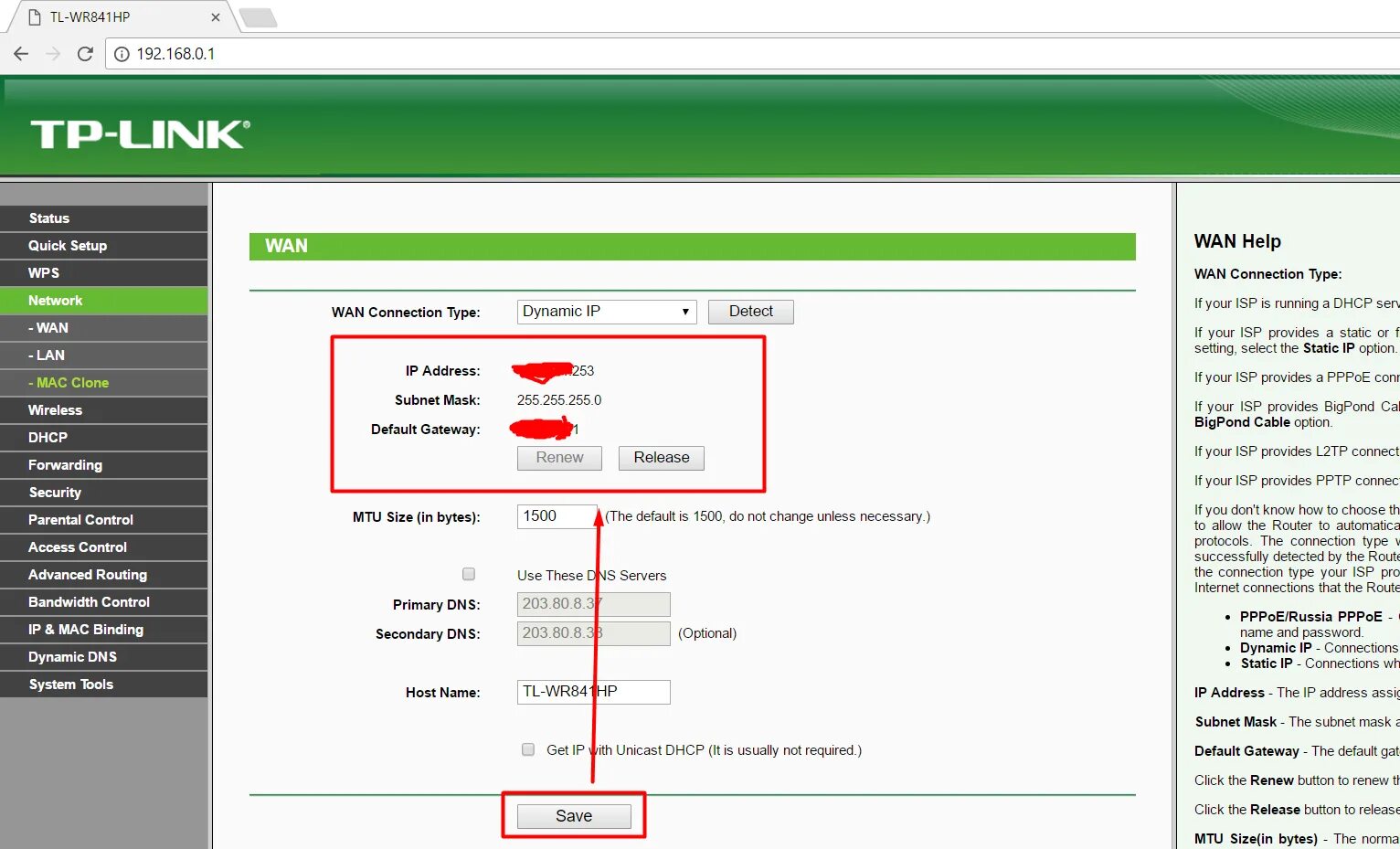Select MAC Clone under Network
This screenshot has width=1400, height=849.
point(71,382)
